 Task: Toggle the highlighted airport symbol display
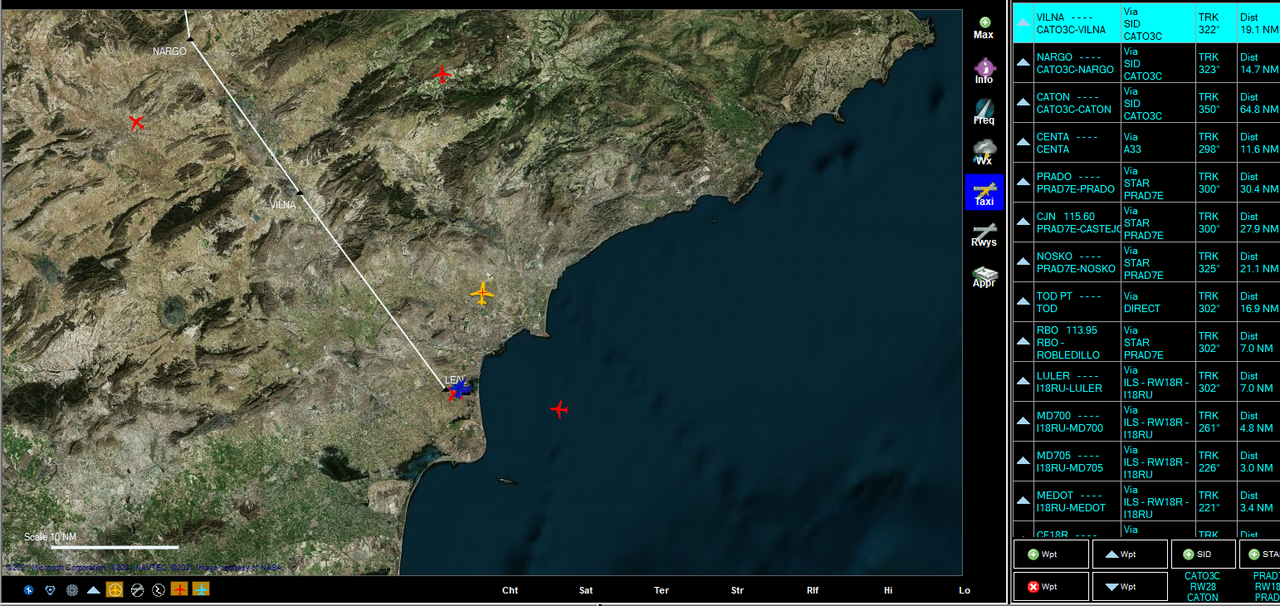coord(115,590)
